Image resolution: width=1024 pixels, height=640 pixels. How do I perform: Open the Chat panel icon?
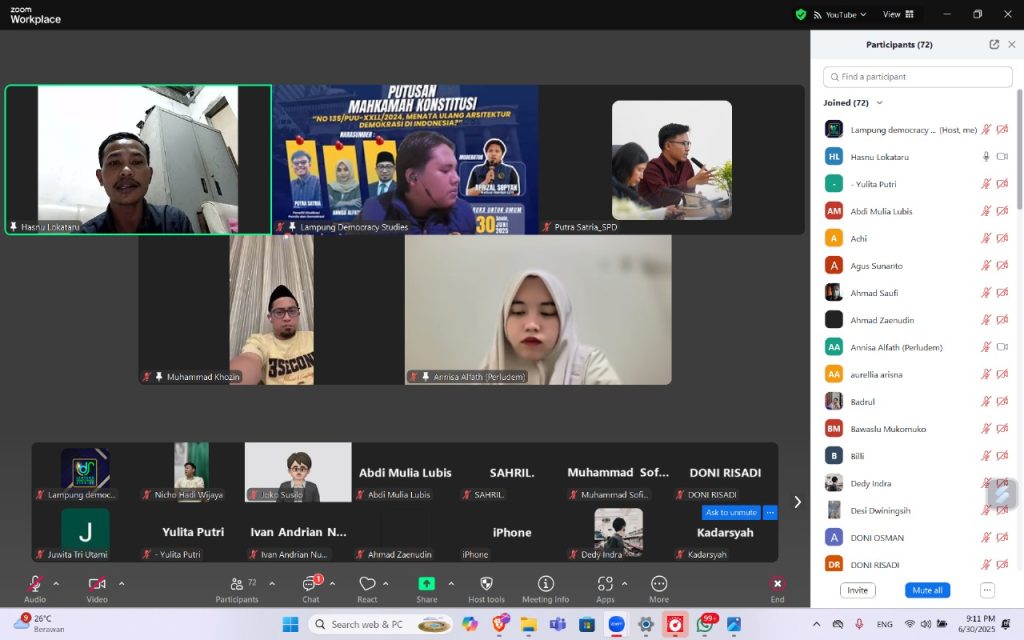coord(310,584)
